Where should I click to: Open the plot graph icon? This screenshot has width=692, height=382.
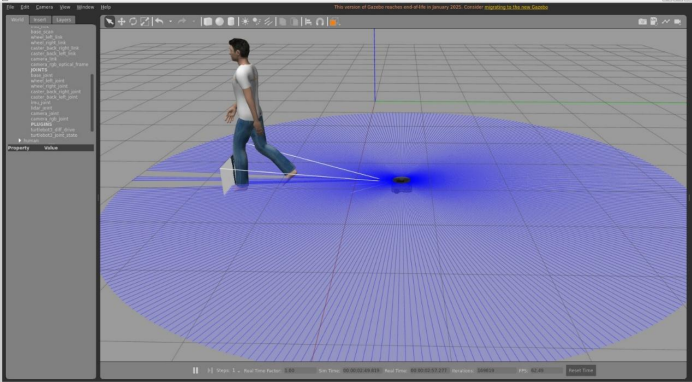666,22
